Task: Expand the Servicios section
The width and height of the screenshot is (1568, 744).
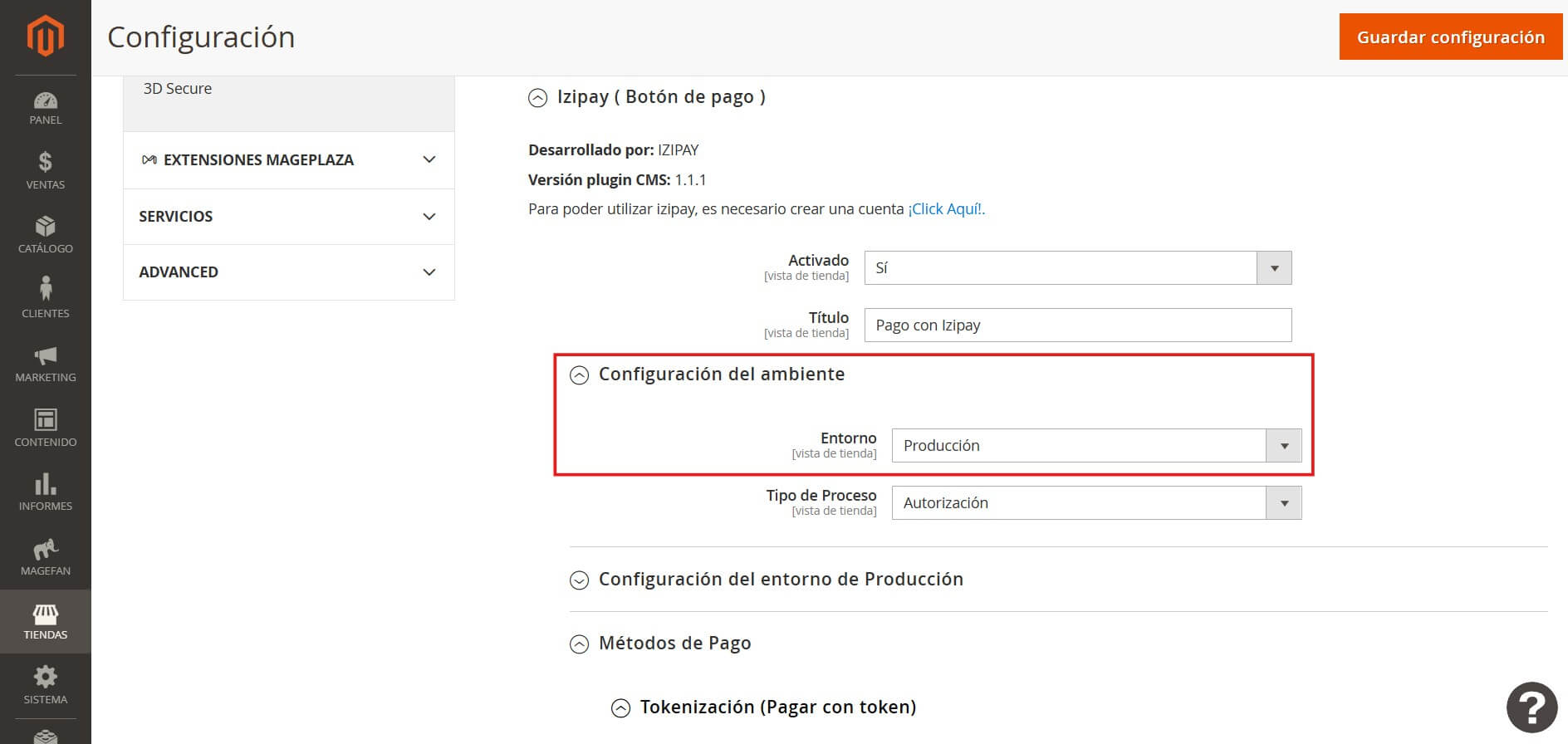Action: (288, 217)
